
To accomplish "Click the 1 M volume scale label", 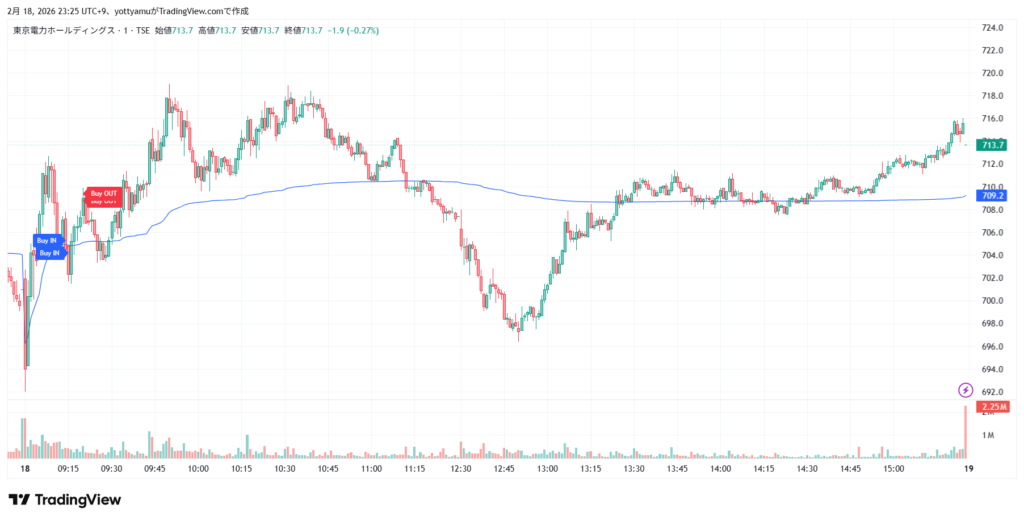I will pos(988,435).
